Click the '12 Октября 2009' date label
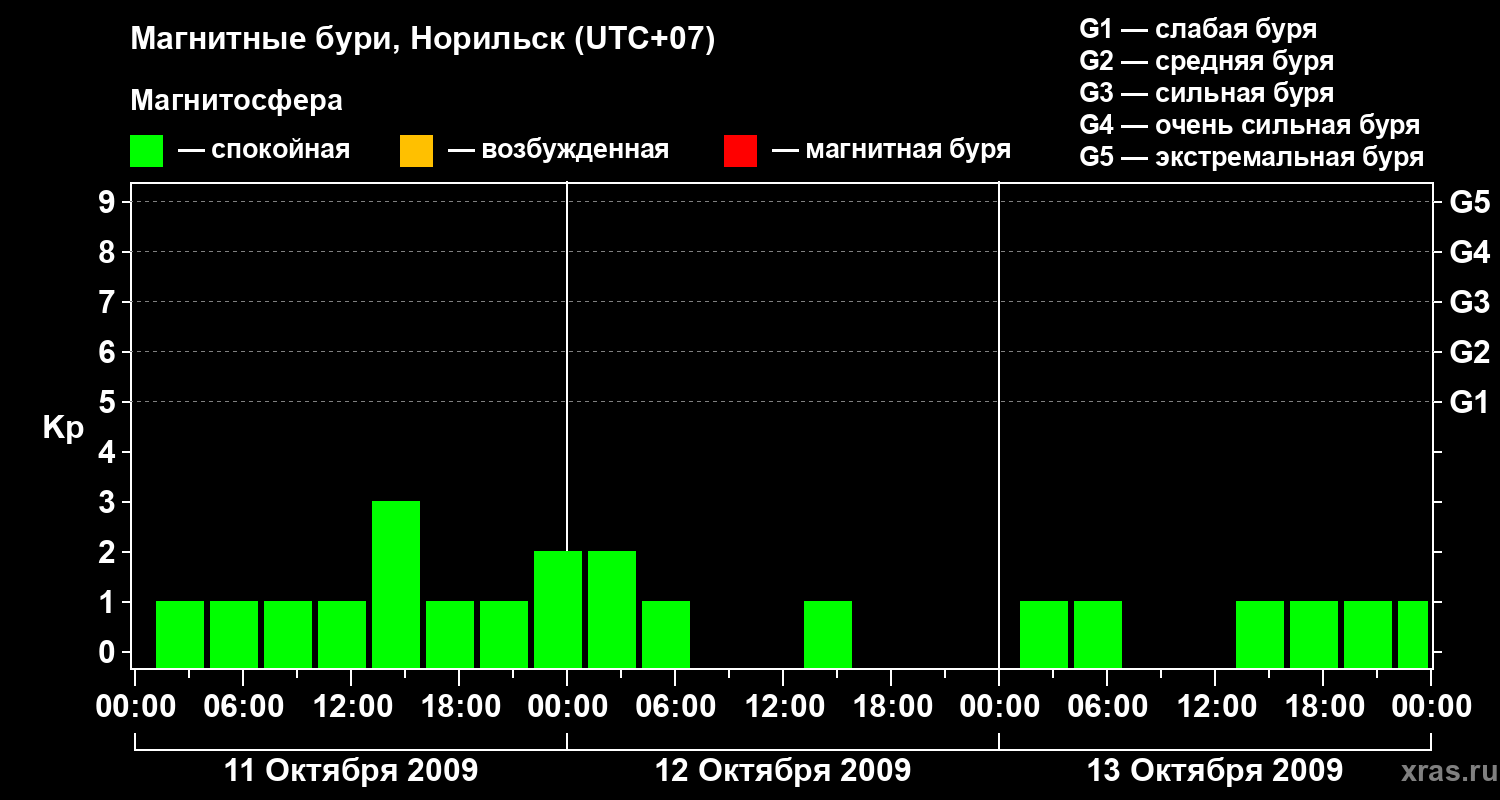Screen dimensions: 1500x800 coord(783,771)
